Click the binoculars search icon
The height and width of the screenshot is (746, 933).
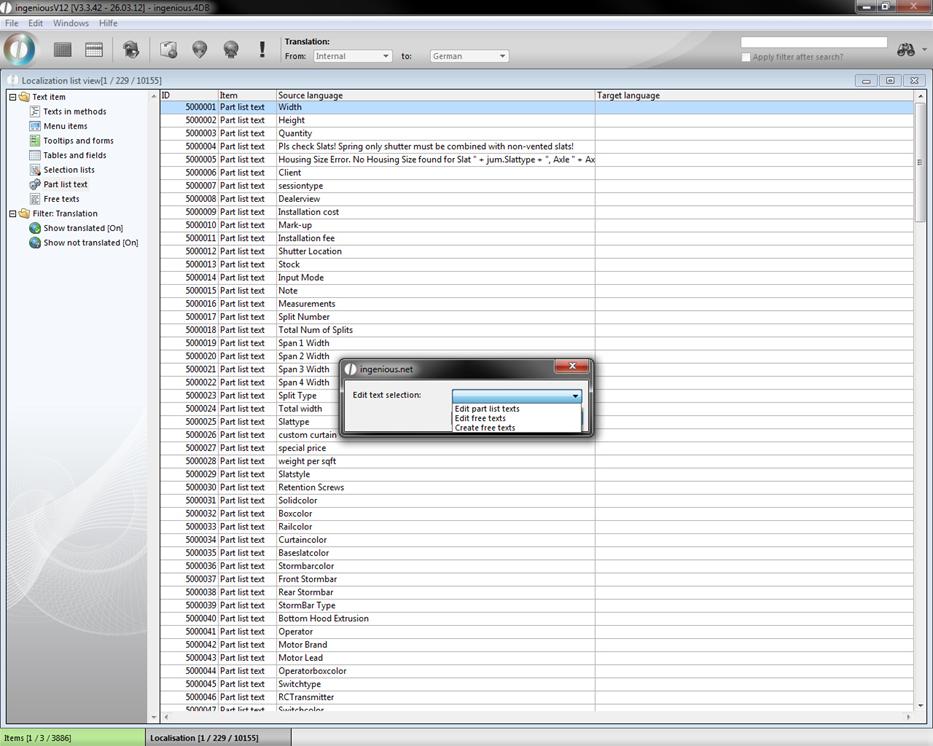(x=906, y=50)
